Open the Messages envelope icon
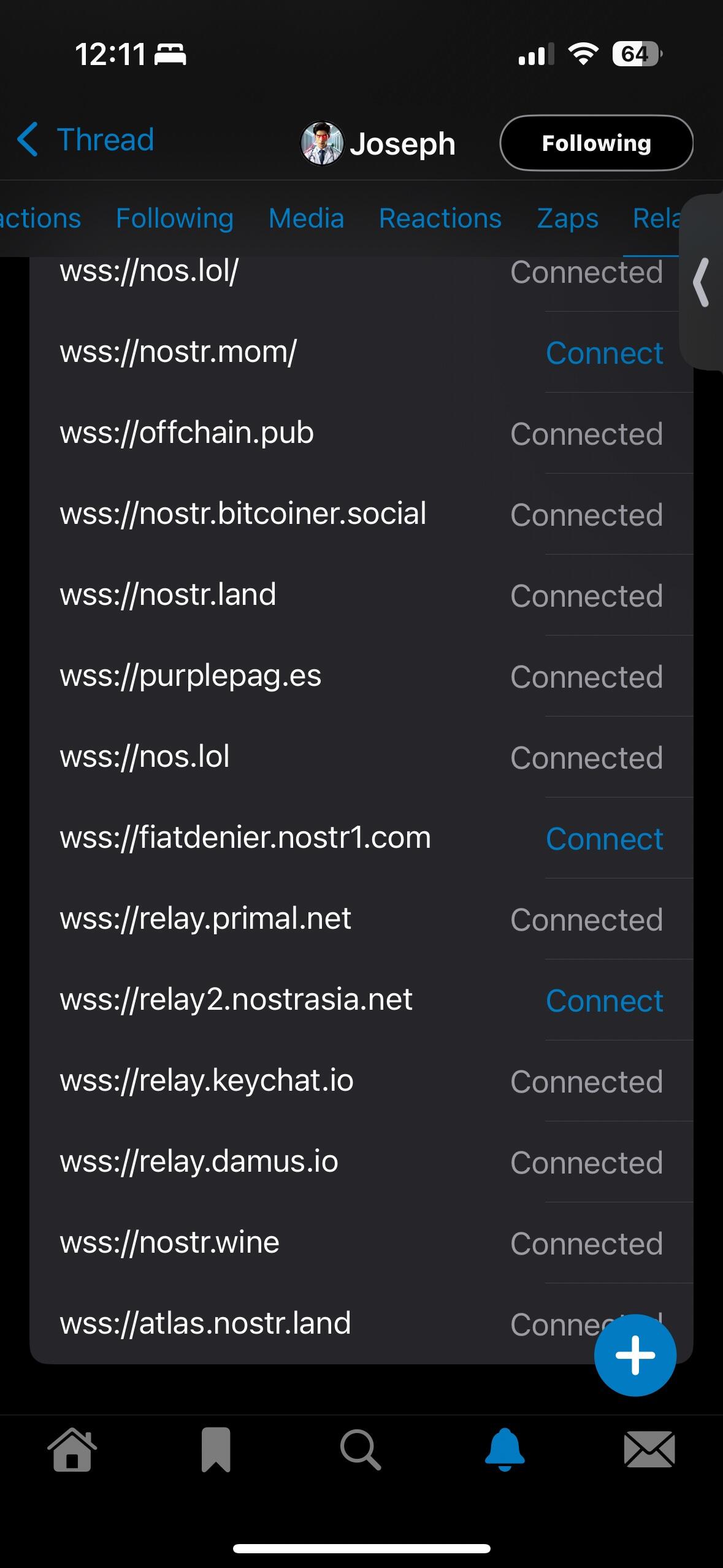Screen dimensions: 723x1568 (649, 1450)
